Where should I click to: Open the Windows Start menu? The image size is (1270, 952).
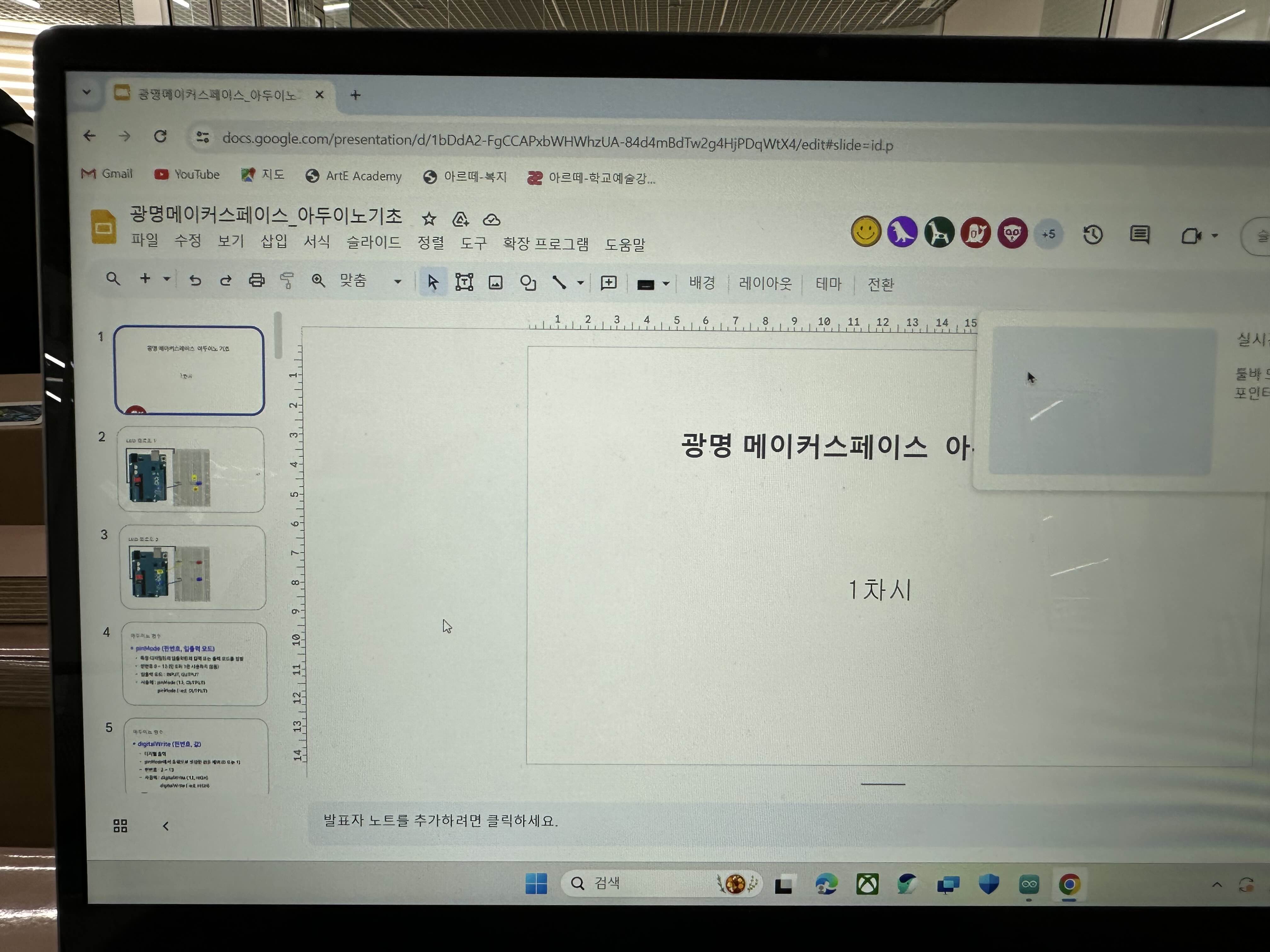[x=536, y=883]
